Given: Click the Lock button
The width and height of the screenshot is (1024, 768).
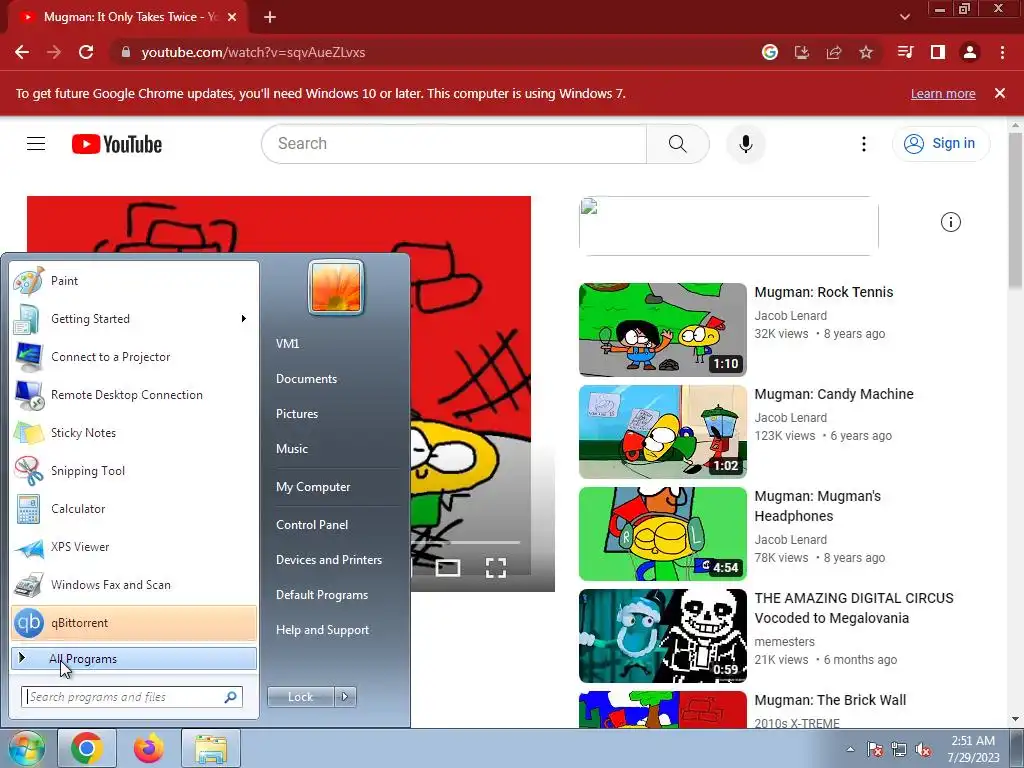Looking at the screenshot, I should [300, 697].
